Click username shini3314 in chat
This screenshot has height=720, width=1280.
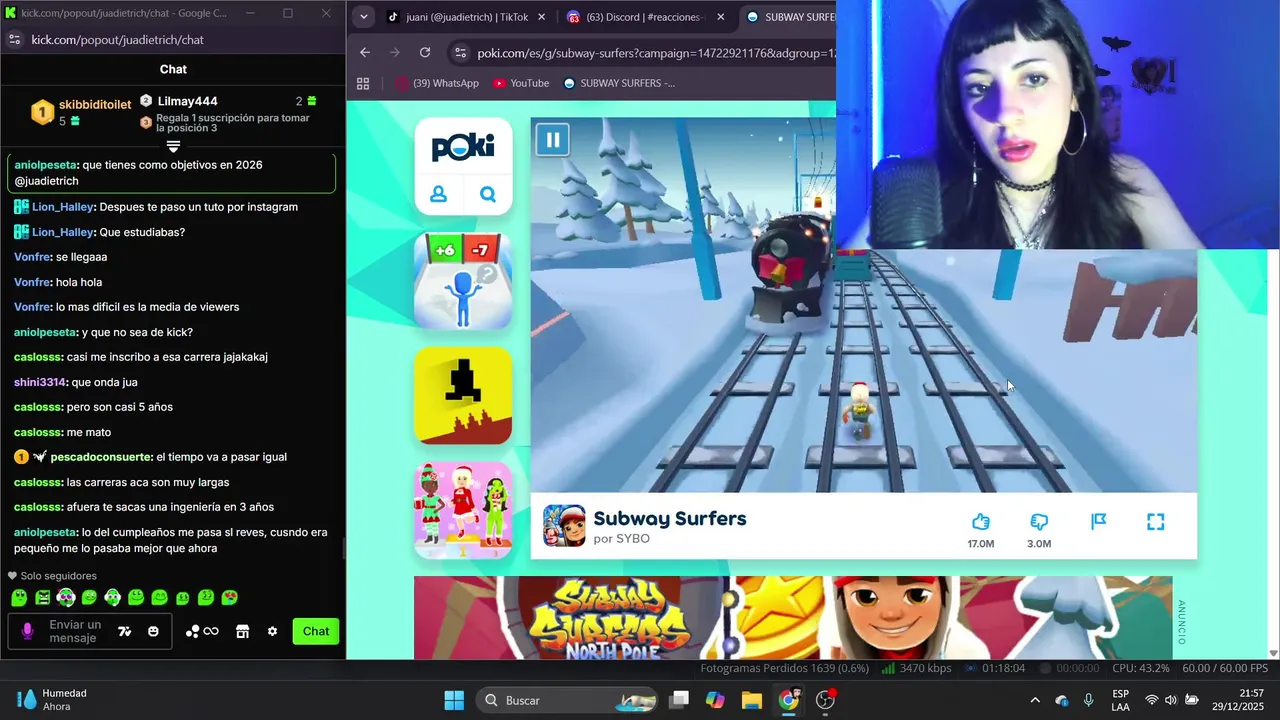tap(39, 382)
